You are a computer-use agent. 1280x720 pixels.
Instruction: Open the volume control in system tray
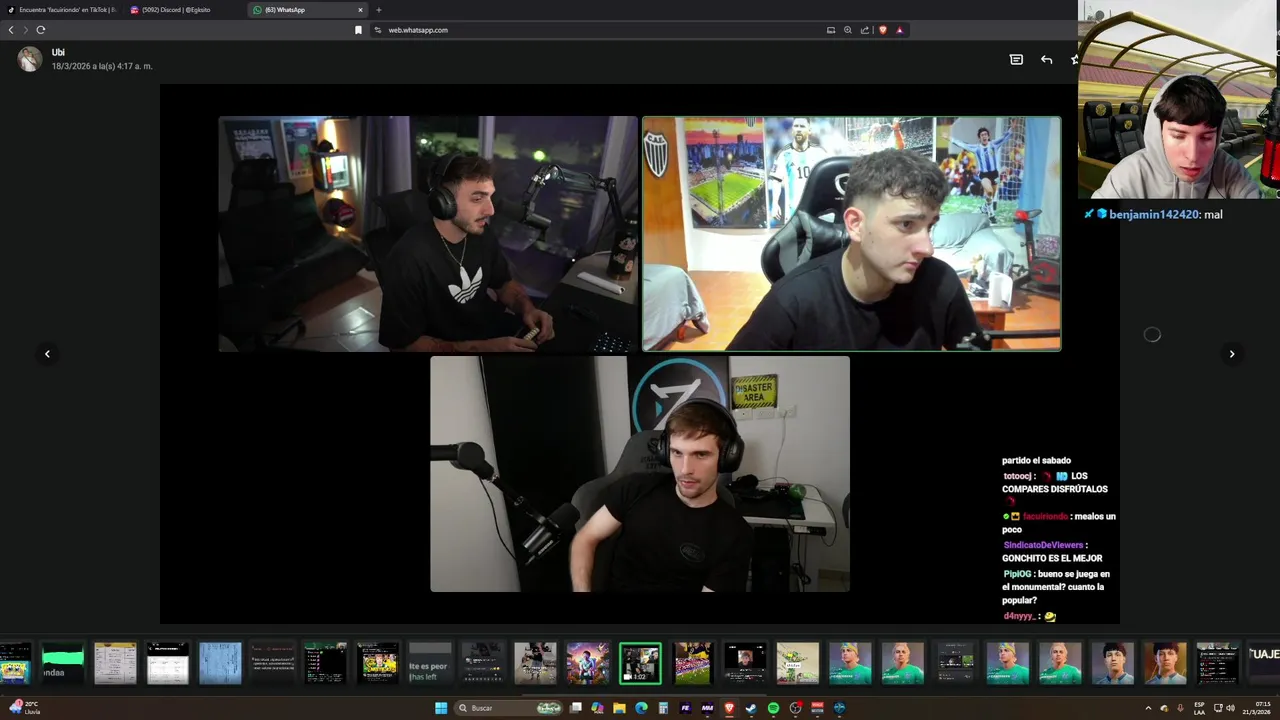(1231, 708)
